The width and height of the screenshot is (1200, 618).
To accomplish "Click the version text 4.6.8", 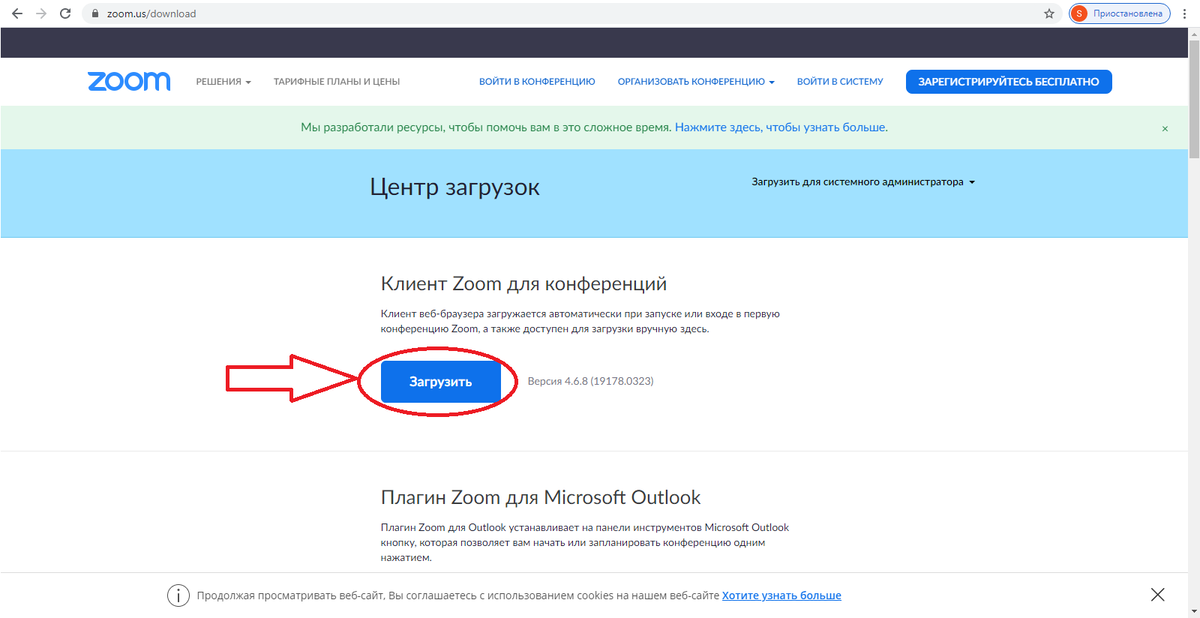I will tap(590, 381).
